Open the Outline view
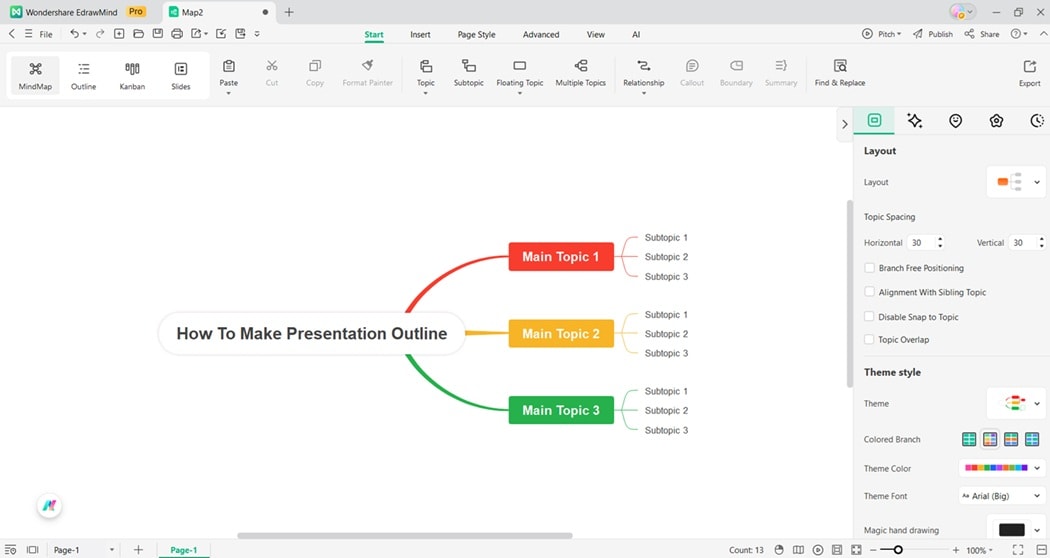The image size is (1050, 558). [84, 75]
